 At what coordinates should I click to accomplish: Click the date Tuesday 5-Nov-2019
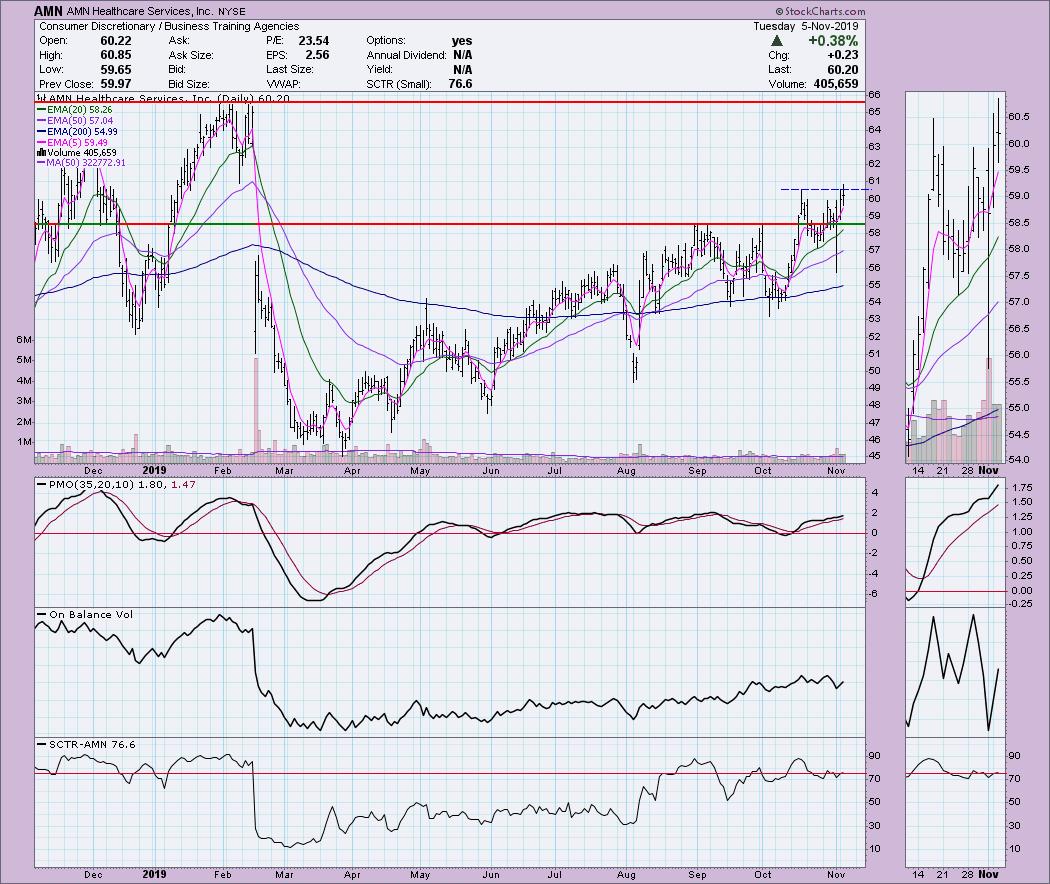point(806,26)
